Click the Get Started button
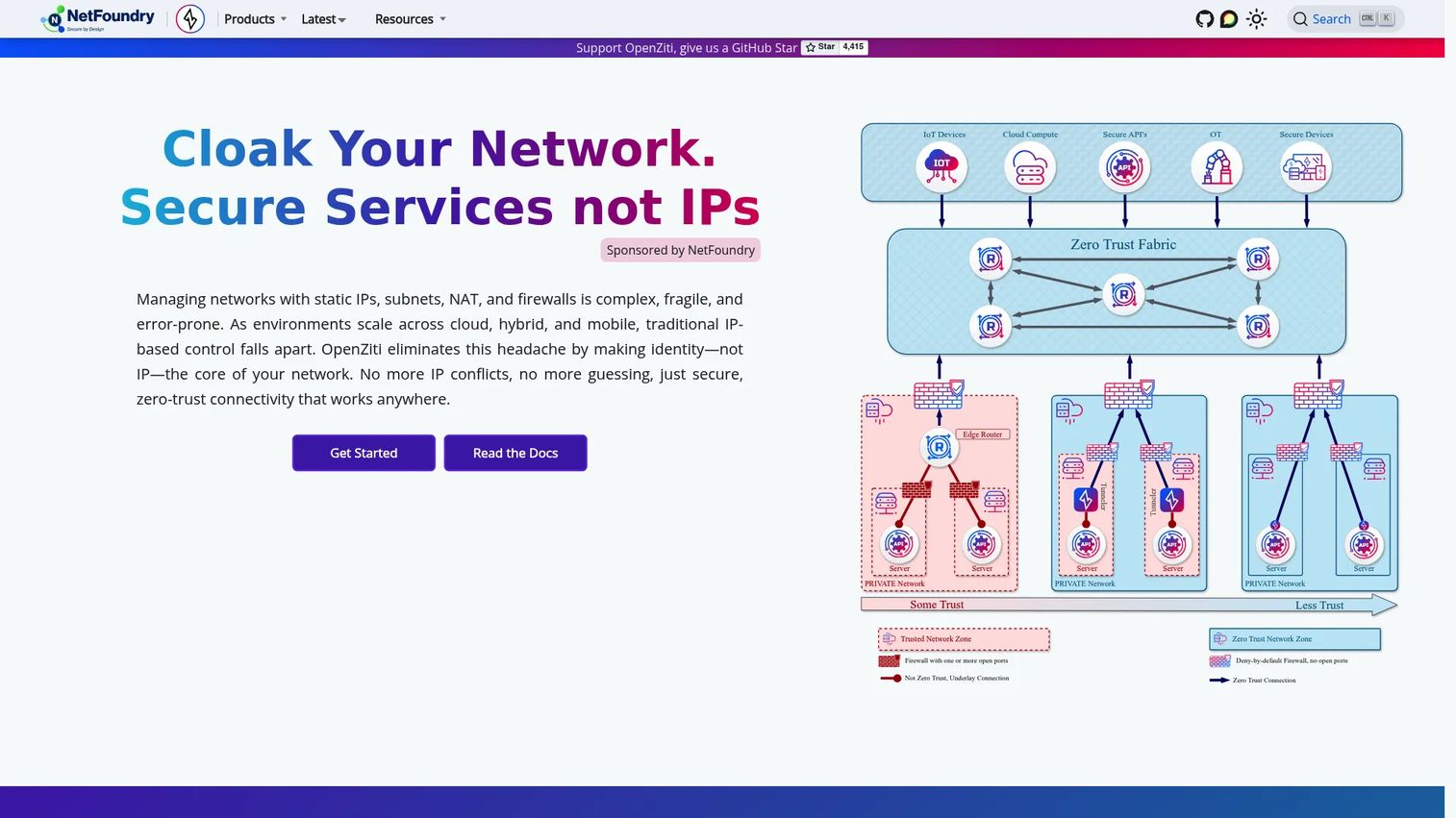The width and height of the screenshot is (1456, 818). coord(364,453)
